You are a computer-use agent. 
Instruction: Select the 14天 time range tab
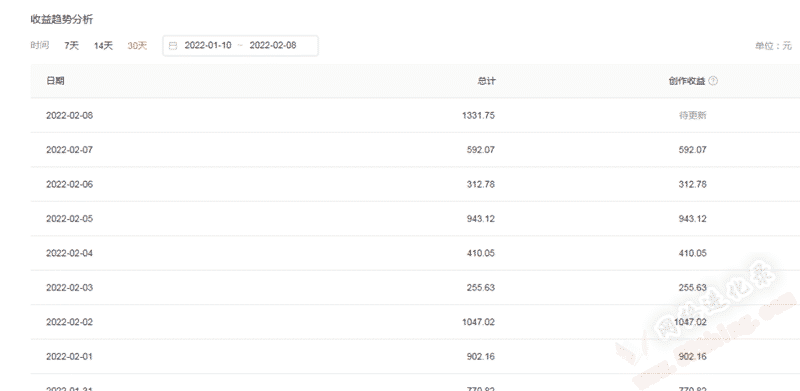pyautogui.click(x=103, y=45)
